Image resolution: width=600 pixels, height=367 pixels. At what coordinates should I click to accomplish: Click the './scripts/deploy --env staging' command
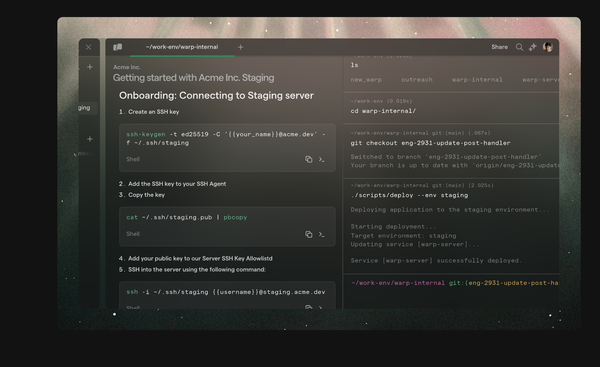pyautogui.click(x=409, y=195)
